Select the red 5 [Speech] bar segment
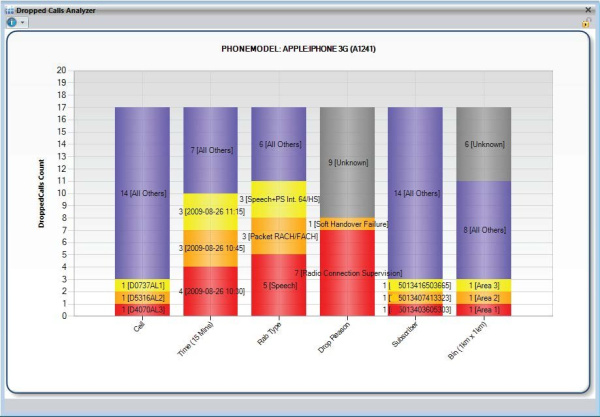Viewport: 600px width, 417px height. [279, 285]
